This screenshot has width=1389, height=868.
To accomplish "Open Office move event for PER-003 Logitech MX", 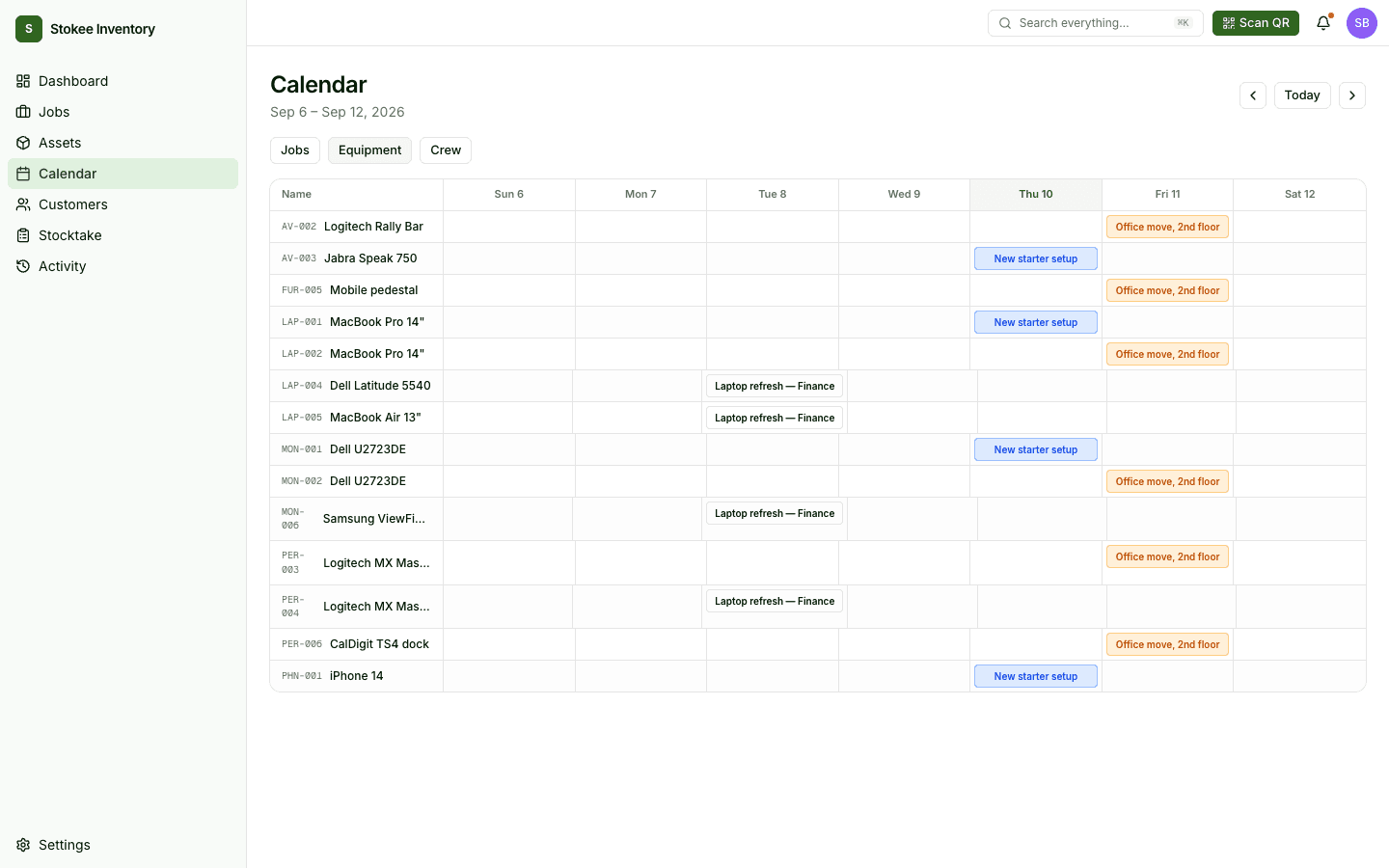I will coord(1167,556).
